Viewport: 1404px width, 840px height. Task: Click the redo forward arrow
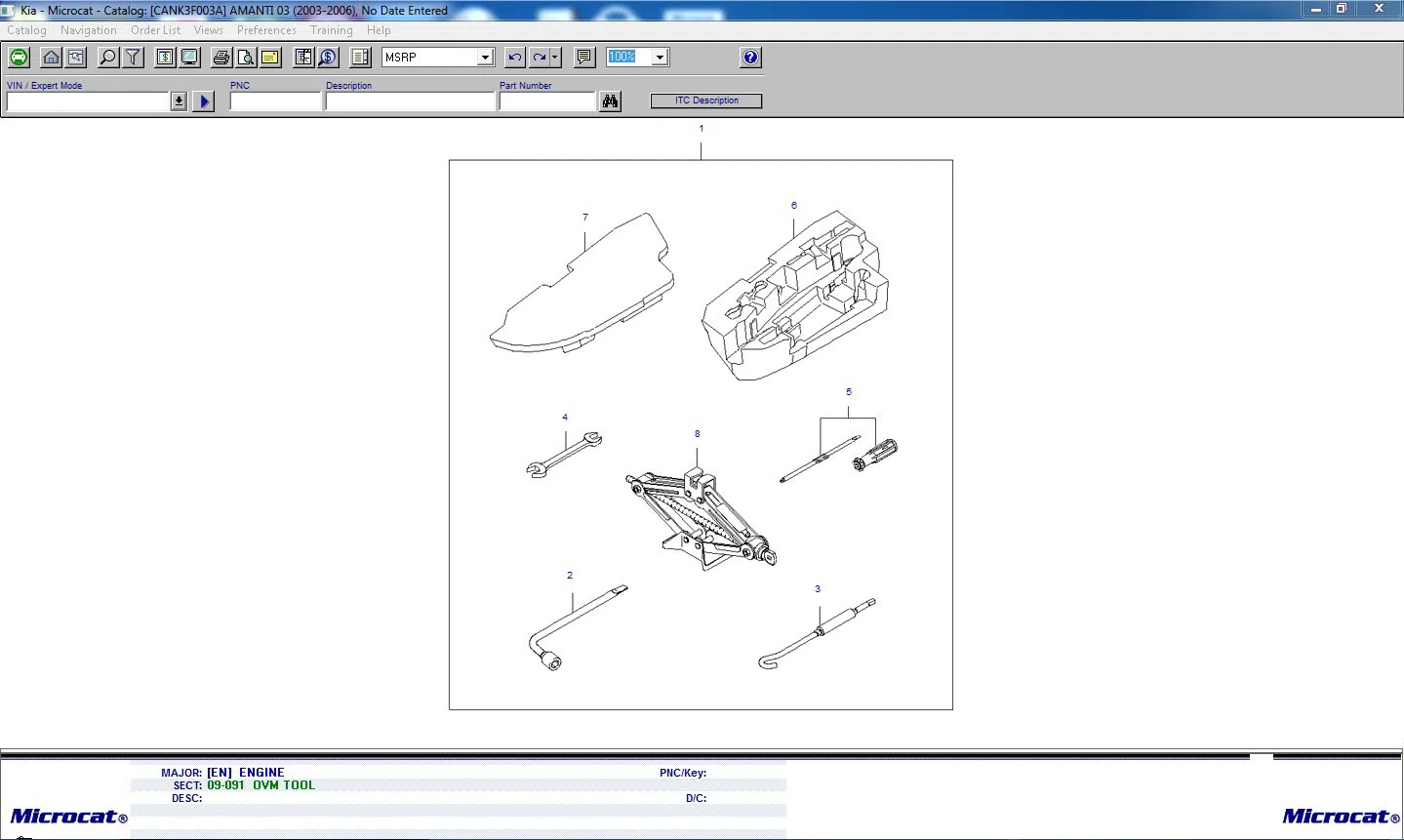(x=540, y=58)
